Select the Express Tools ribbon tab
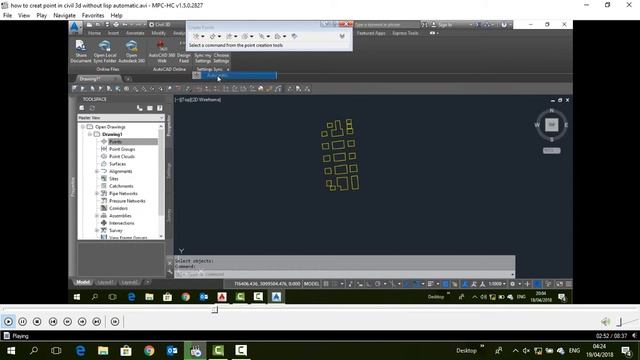640x360 pixels. pos(405,33)
